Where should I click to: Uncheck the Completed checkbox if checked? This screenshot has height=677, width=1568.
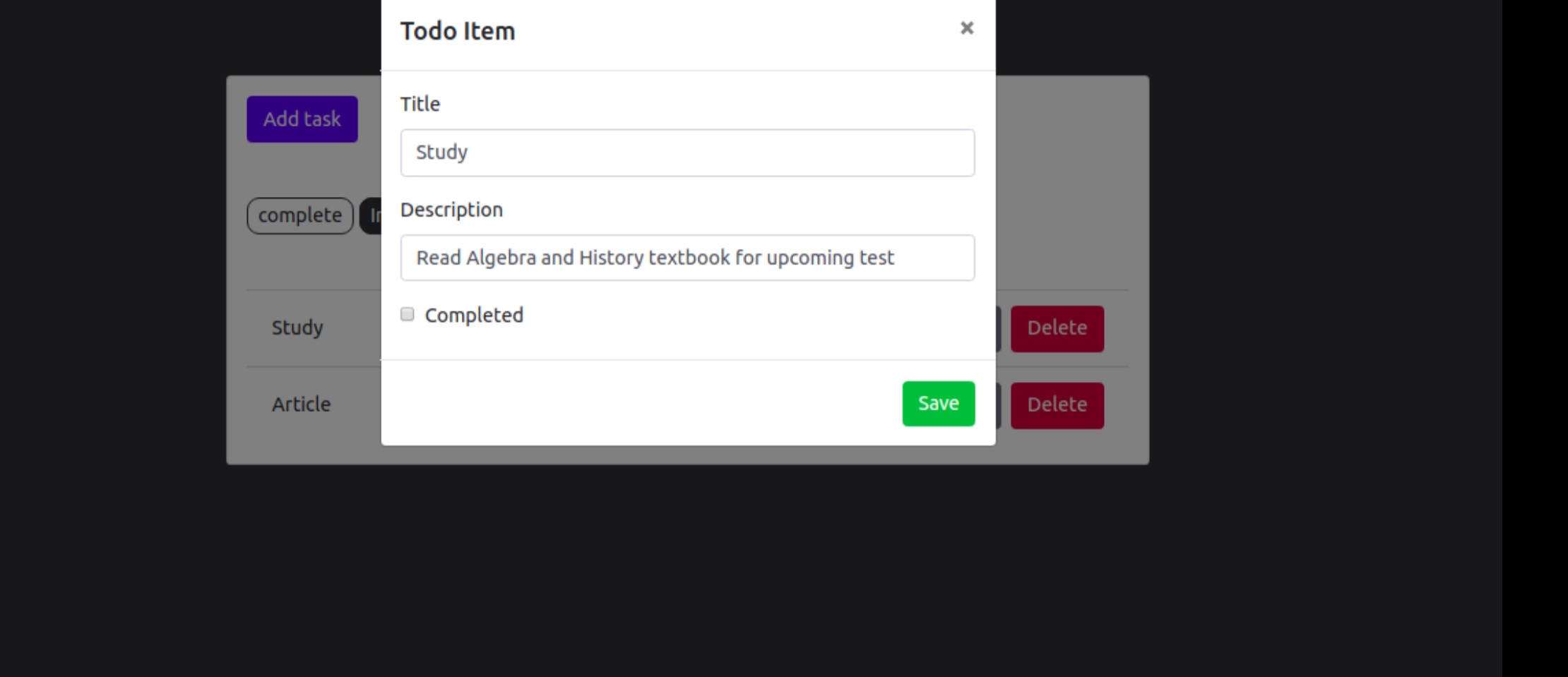407,314
